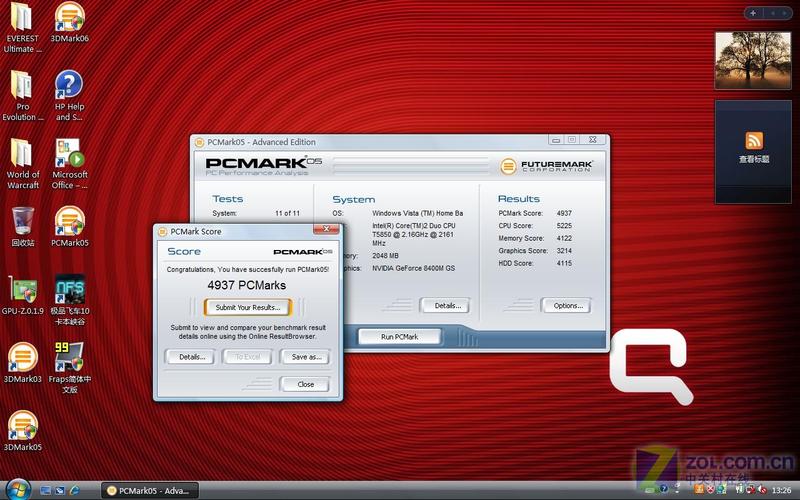Open the Pro Evolution folder icon
Image resolution: width=800 pixels, height=500 pixels.
click(x=21, y=95)
